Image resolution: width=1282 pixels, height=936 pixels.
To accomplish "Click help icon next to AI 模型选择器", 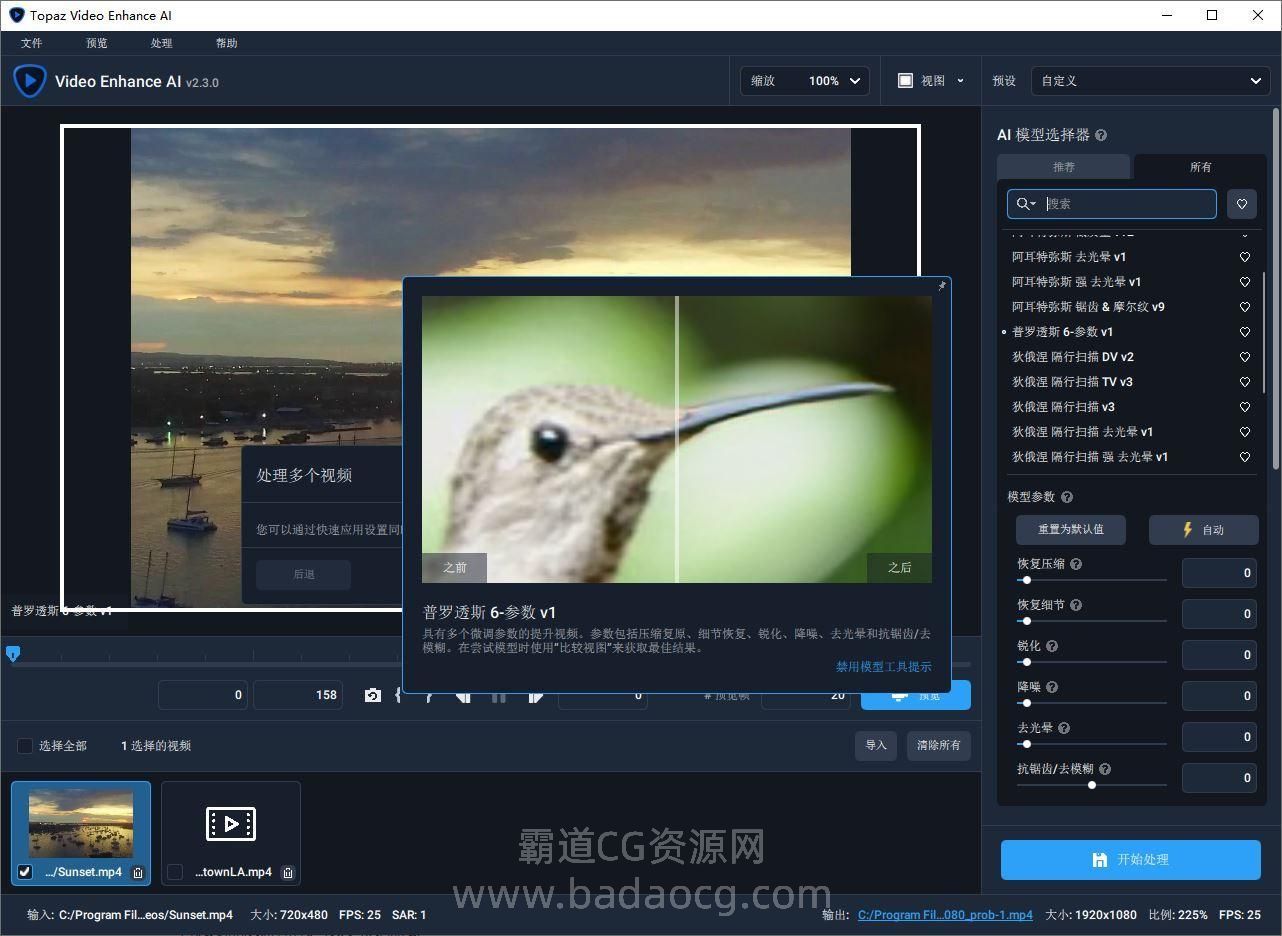I will (1101, 135).
